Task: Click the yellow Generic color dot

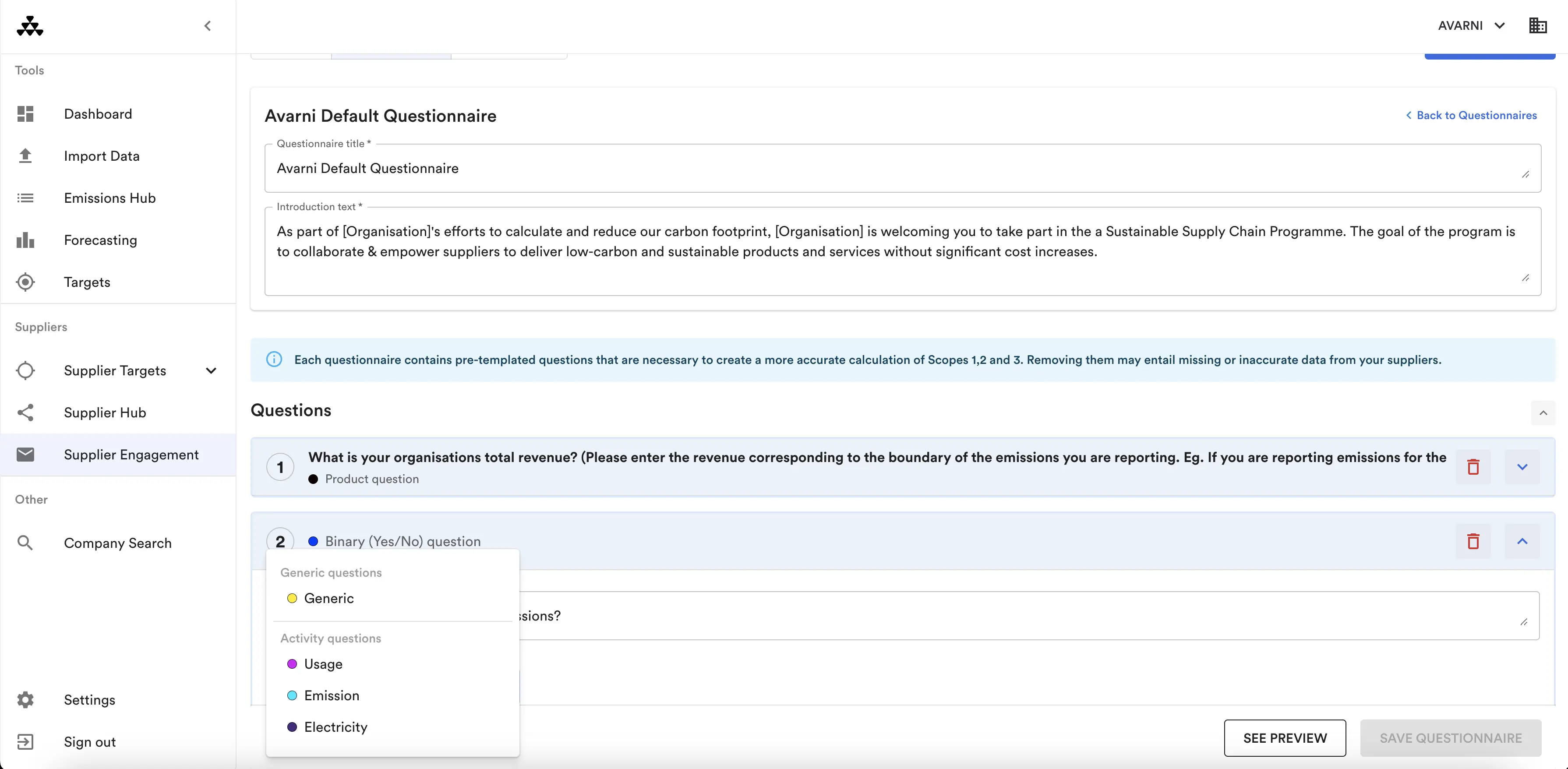Action: (292, 598)
